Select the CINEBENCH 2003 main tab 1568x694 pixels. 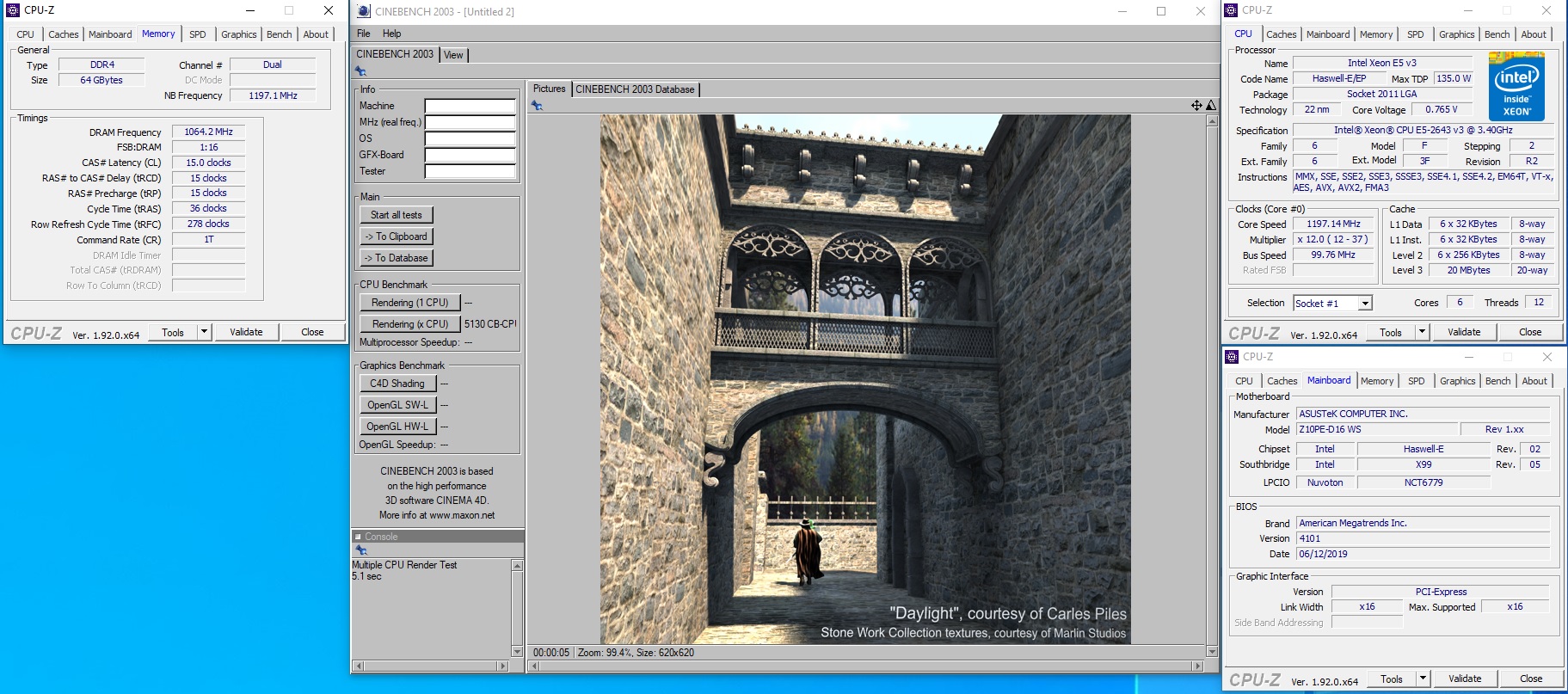[x=395, y=54]
